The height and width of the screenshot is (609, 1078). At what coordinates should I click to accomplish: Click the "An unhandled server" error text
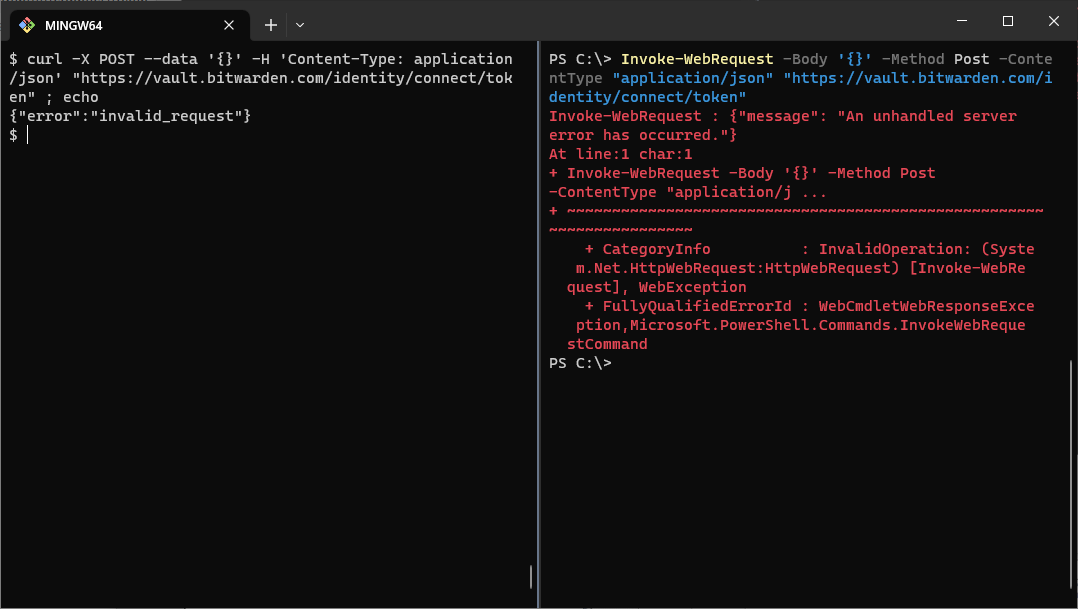(927, 116)
